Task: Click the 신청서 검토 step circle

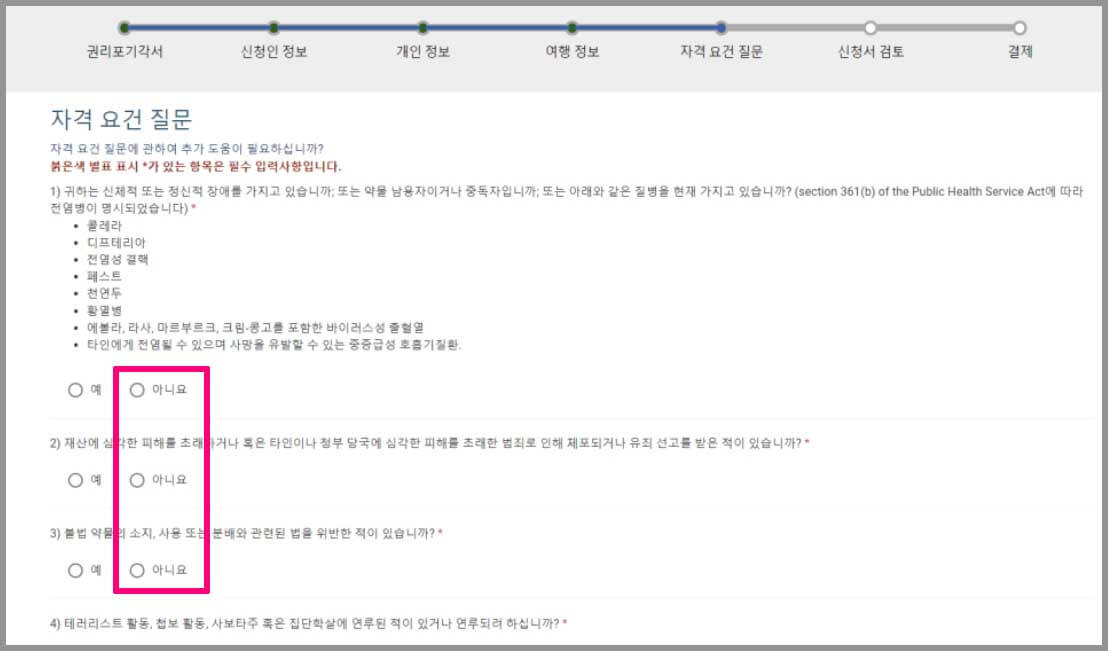Action: (868, 29)
